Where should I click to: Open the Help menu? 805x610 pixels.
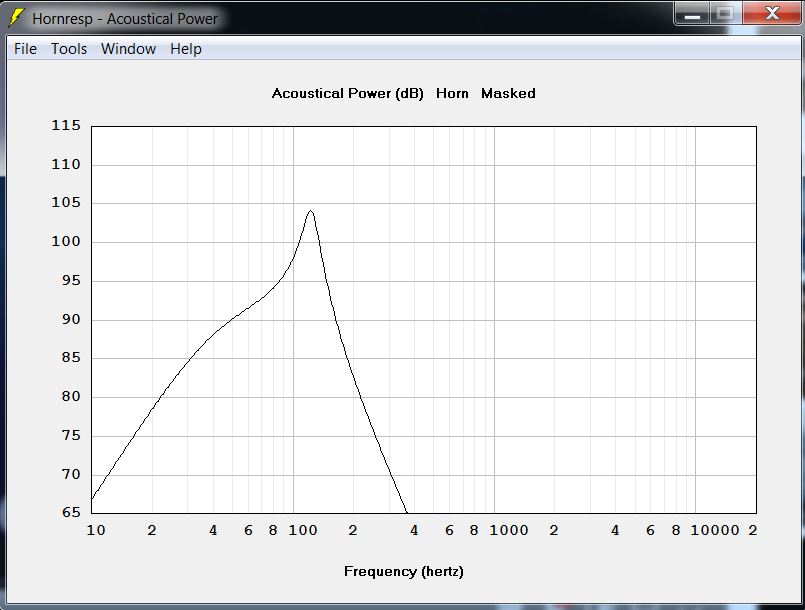click(186, 49)
